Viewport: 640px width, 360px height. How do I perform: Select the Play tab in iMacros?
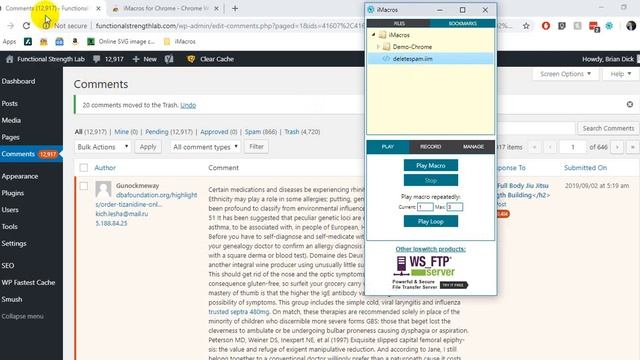[x=388, y=147]
